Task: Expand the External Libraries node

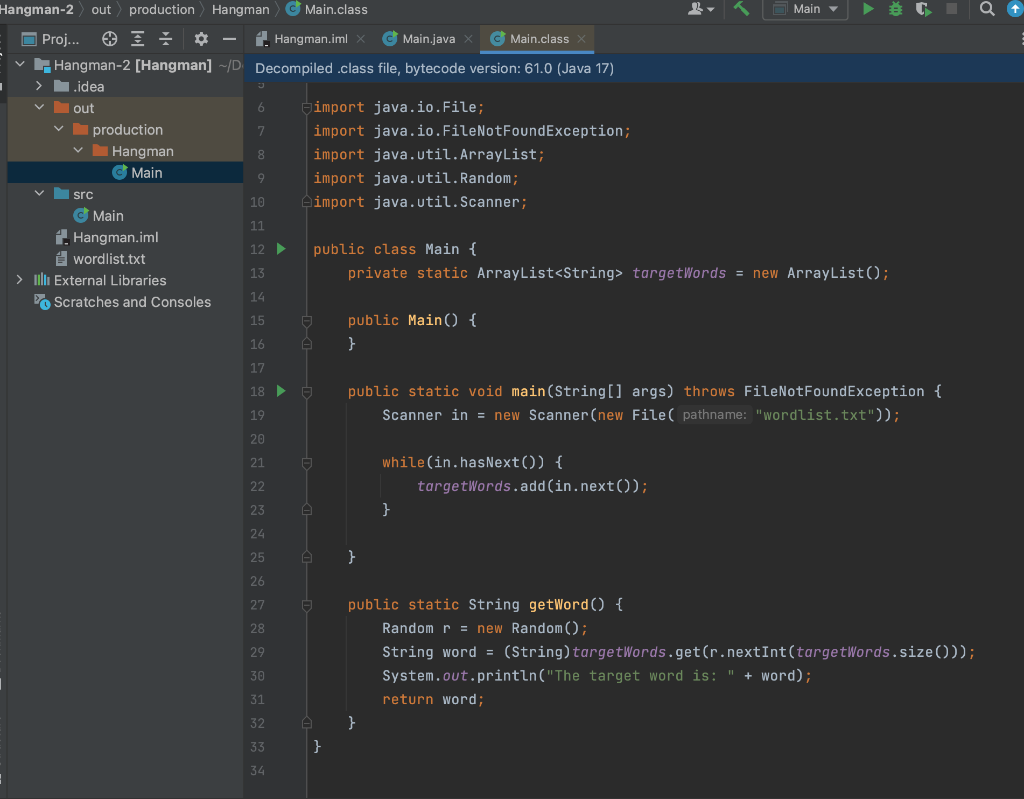Action: coord(19,281)
